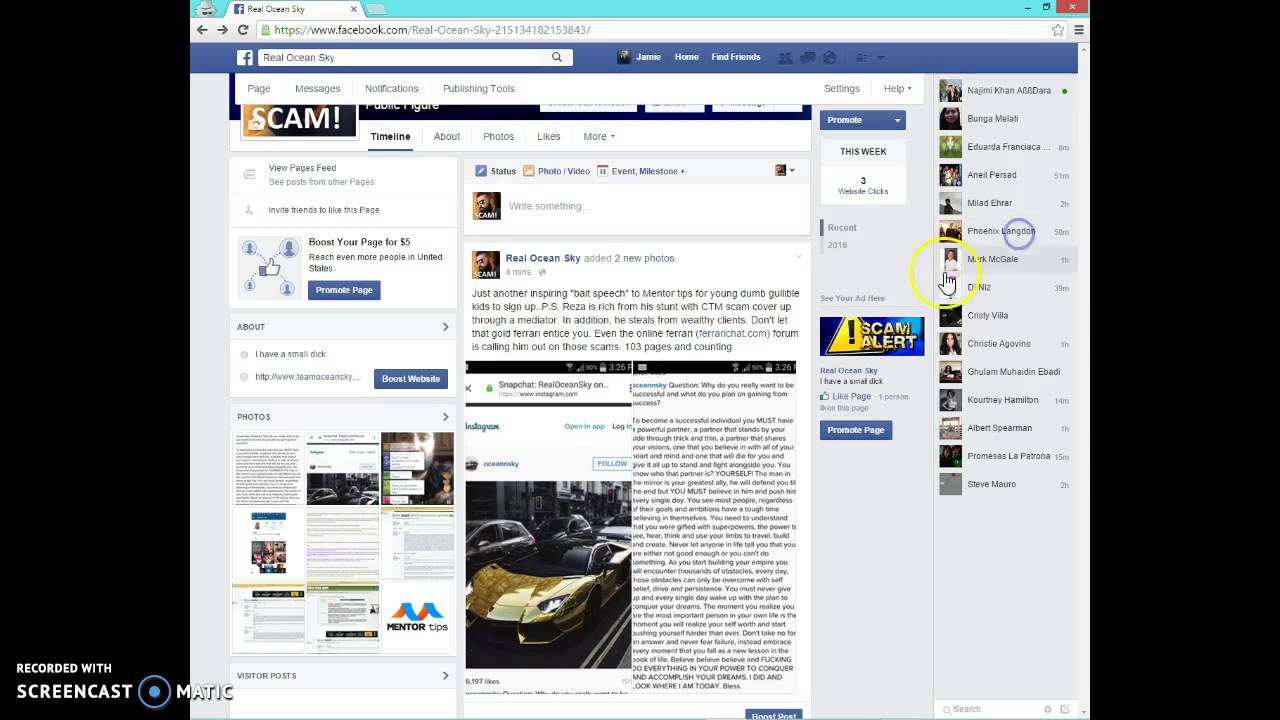The image size is (1280, 720).
Task: Click the Promote Page button under Boost
Action: 344,290
